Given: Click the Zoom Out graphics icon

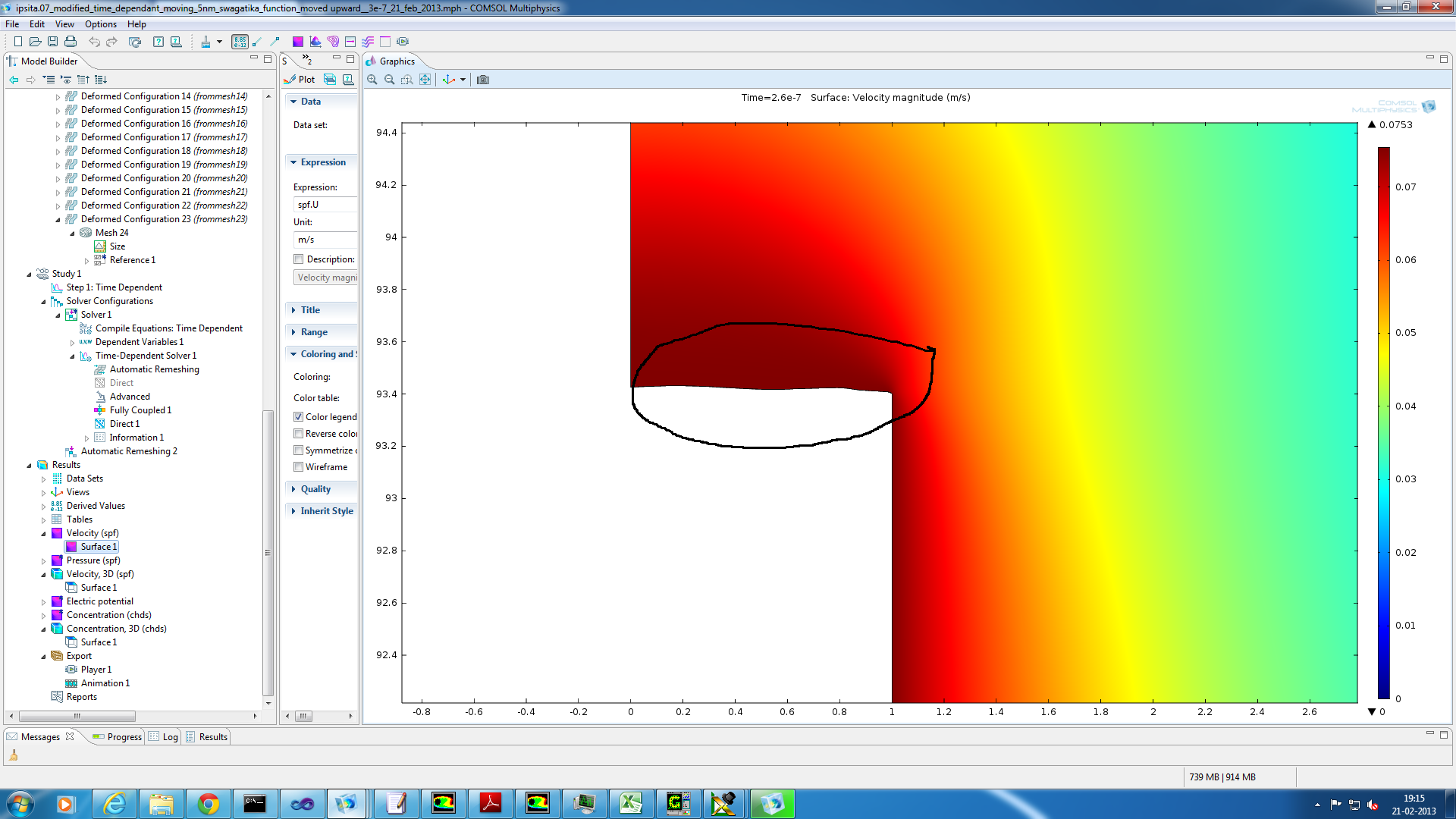Looking at the screenshot, I should pyautogui.click(x=389, y=80).
